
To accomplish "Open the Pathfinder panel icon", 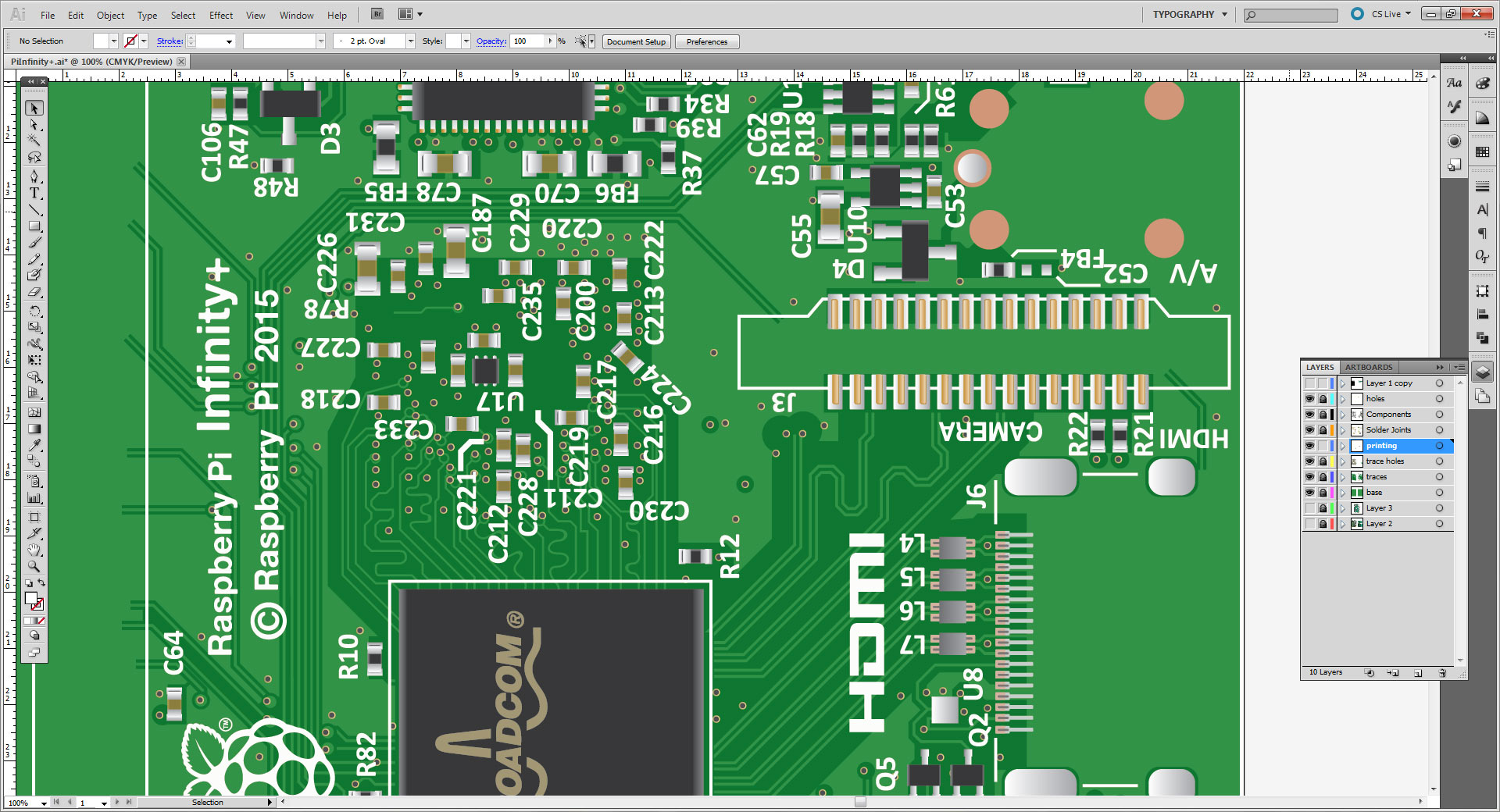I will tap(1482, 337).
